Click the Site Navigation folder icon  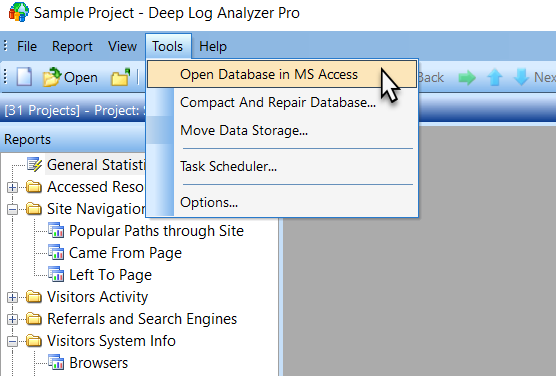point(34,209)
